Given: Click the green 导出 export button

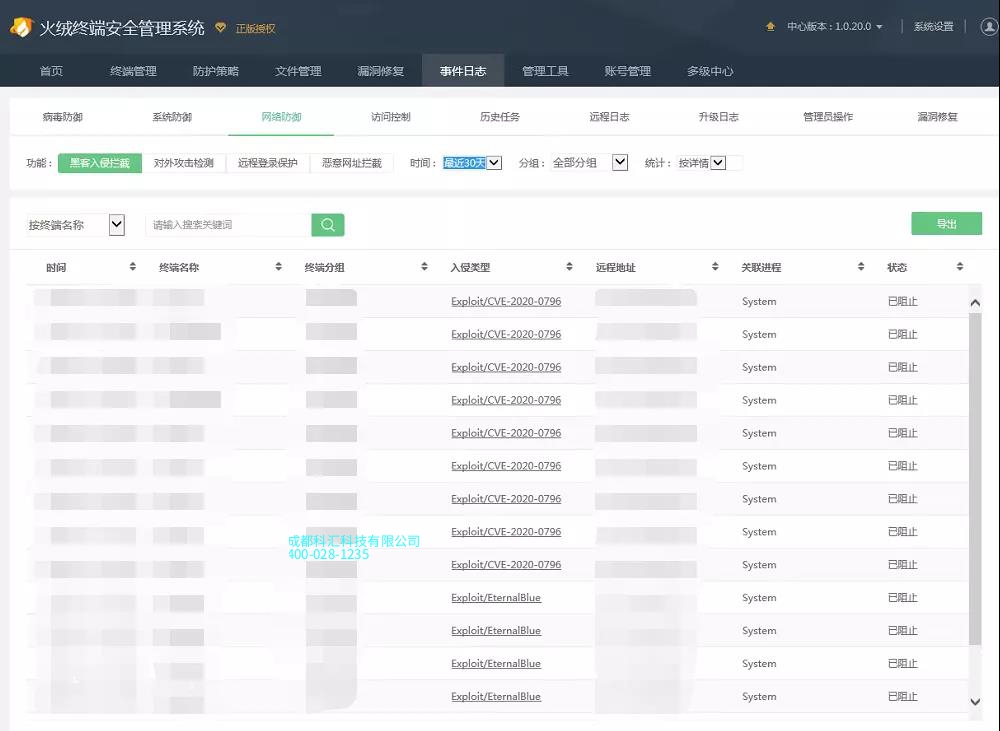Looking at the screenshot, I should pos(946,224).
